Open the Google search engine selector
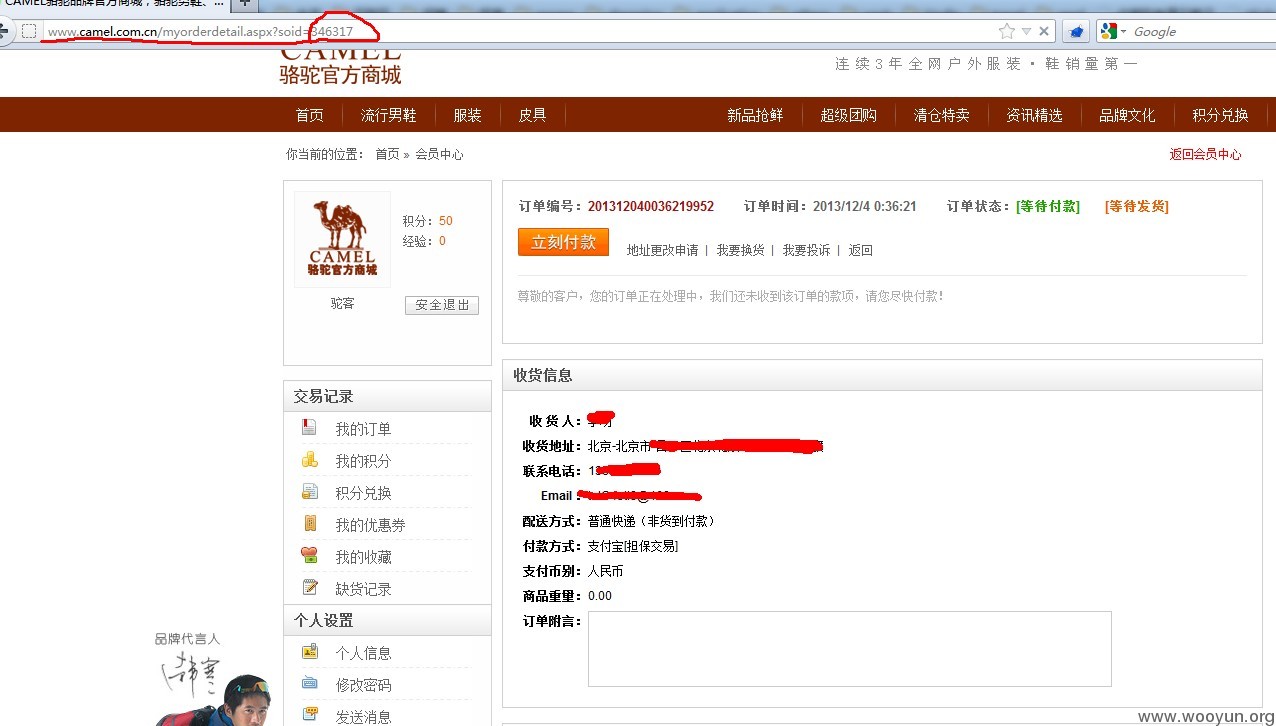The width and height of the screenshot is (1276, 726). point(1113,31)
